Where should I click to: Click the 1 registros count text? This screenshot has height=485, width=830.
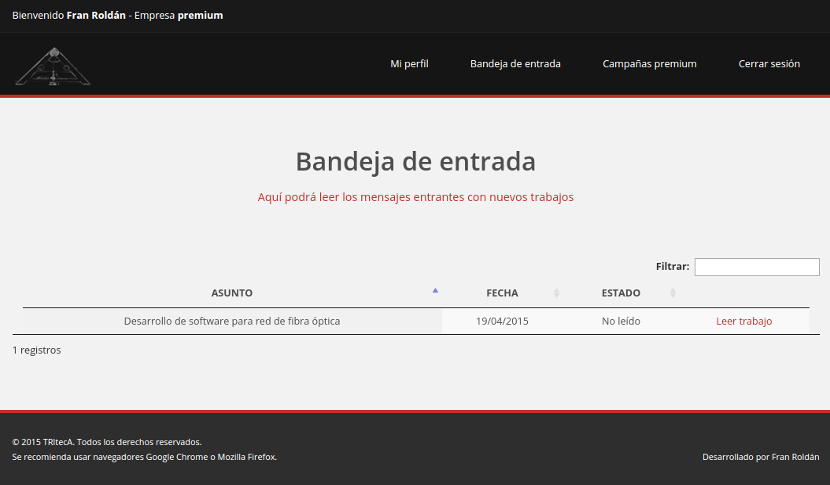coord(37,351)
